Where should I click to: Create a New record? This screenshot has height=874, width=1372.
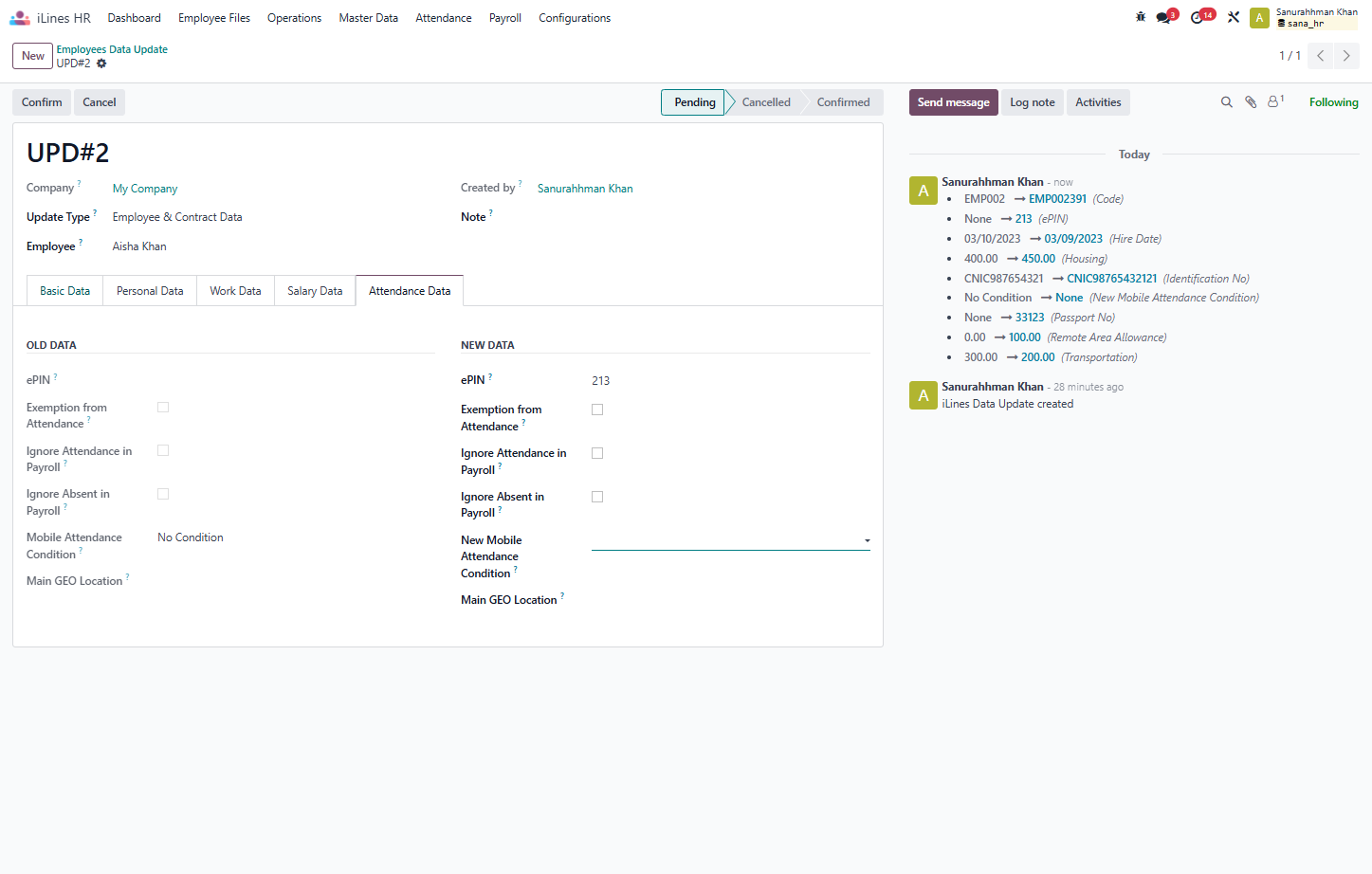pos(33,56)
